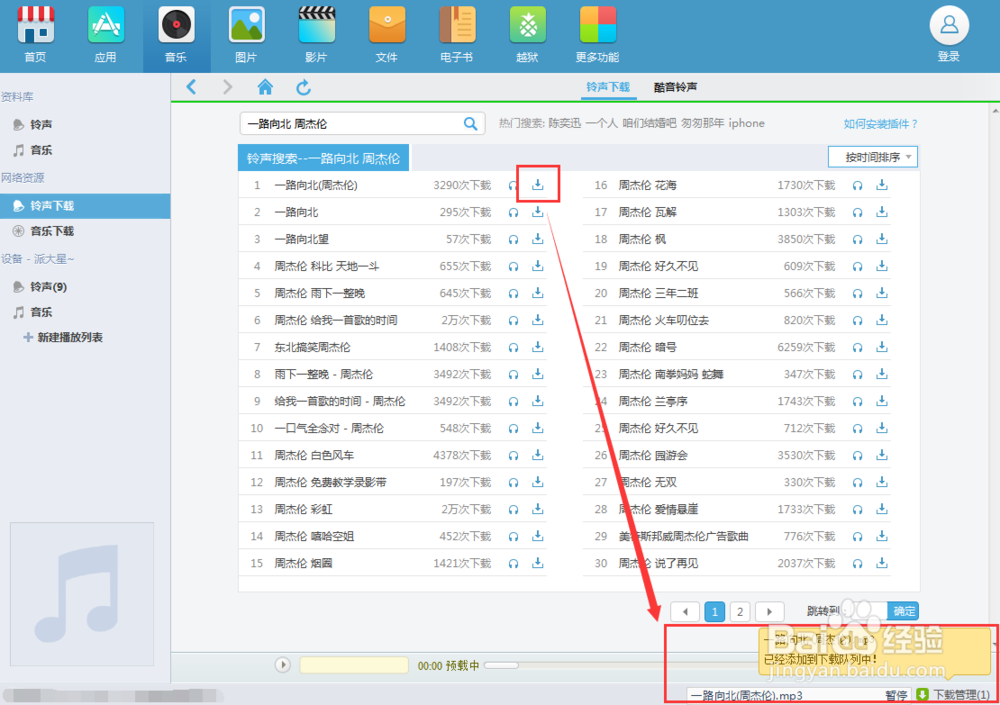Open the 电子书 ebooks section
1000x705 pixels.
(457, 35)
